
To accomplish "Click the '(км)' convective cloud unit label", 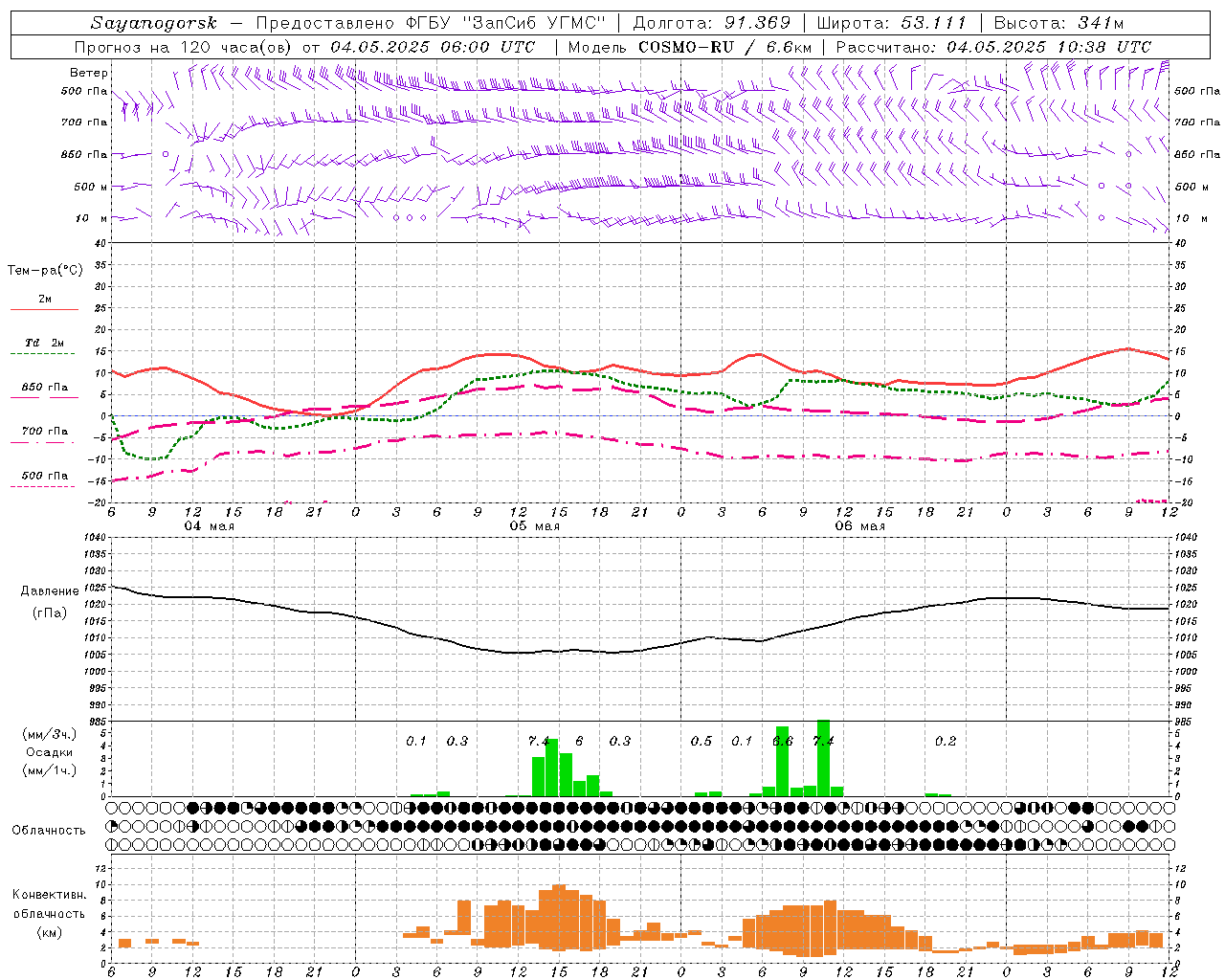I will tap(49, 932).
